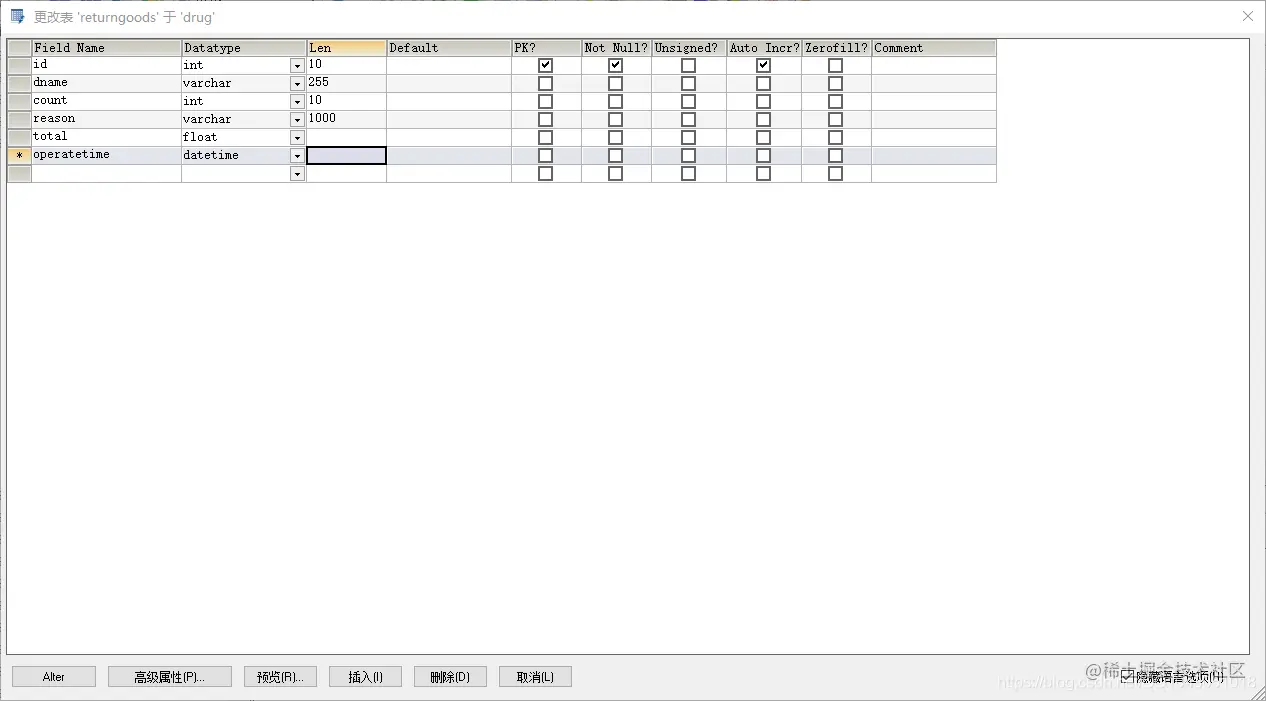Check PK for the dname field

(x=545, y=83)
